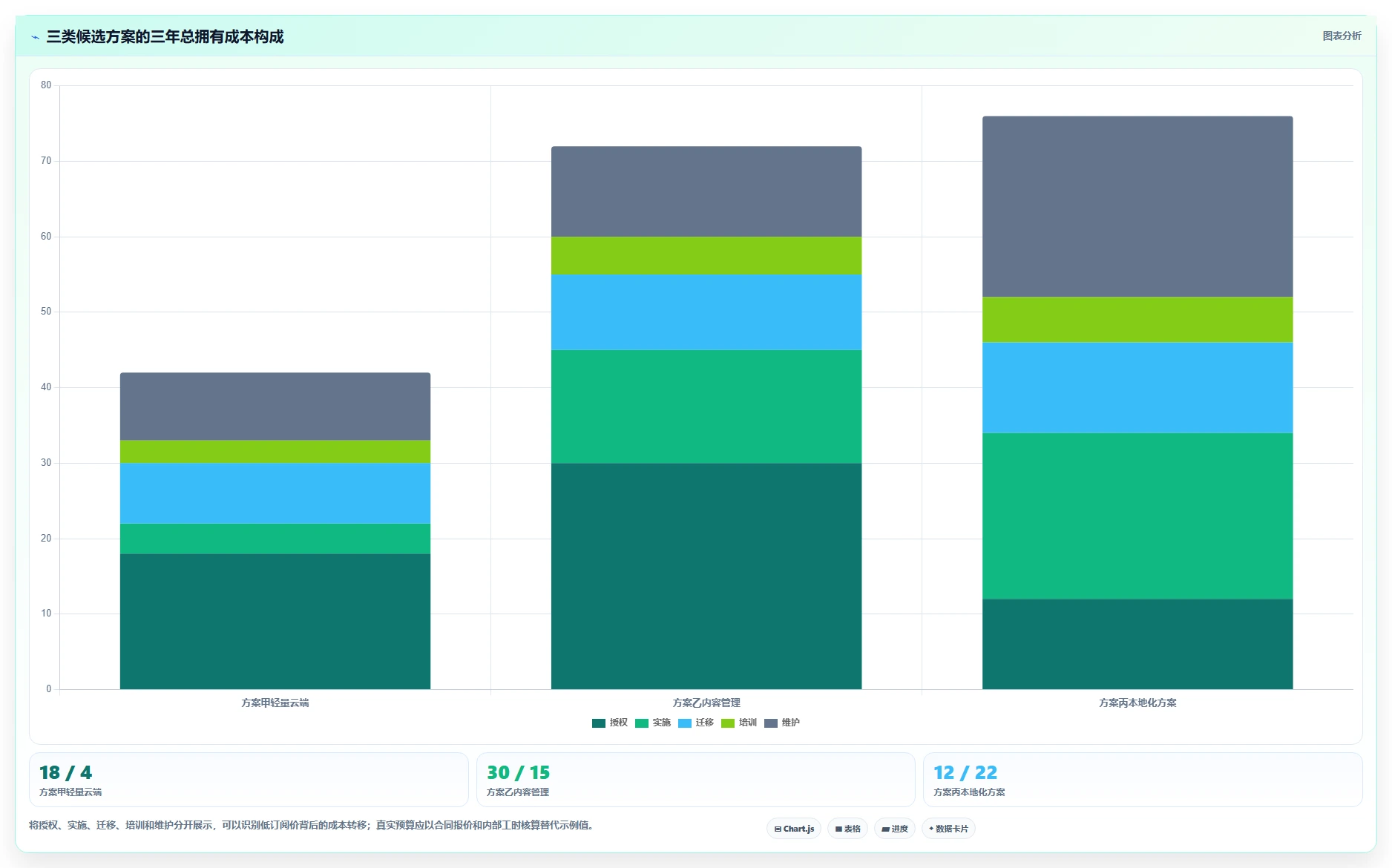Click the 方案乙内容管理 x-axis label
This screenshot has width=1392, height=868.
tap(706, 703)
